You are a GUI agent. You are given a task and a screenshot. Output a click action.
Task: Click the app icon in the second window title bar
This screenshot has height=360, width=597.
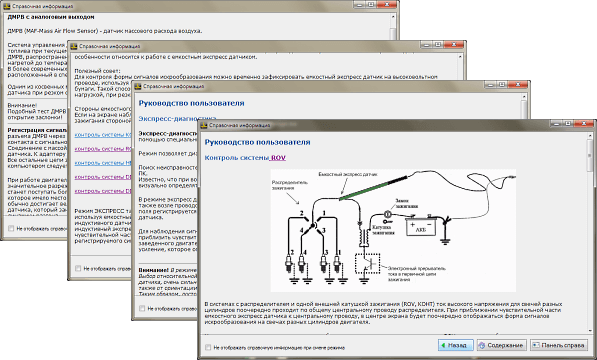[x=74, y=46]
